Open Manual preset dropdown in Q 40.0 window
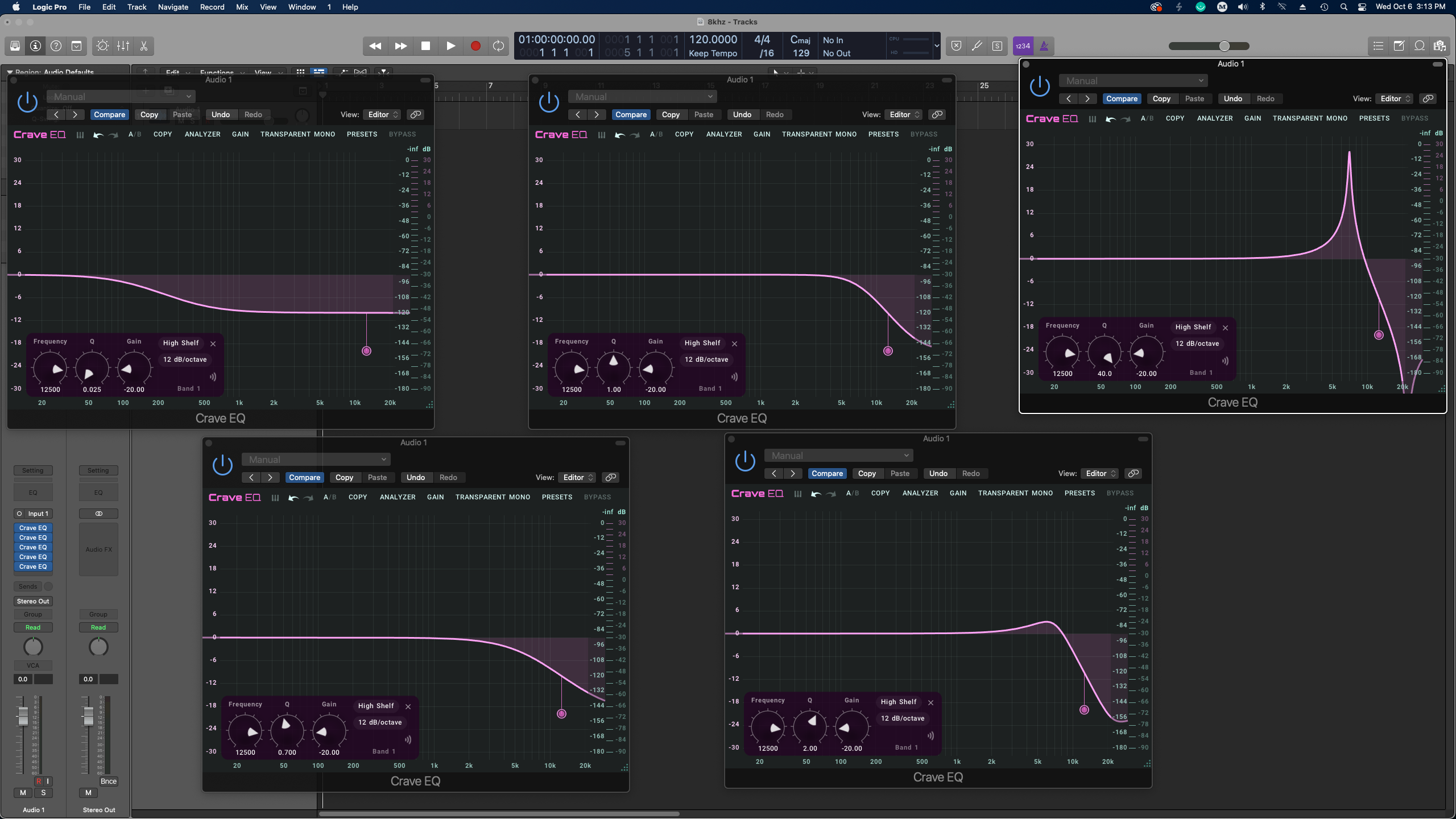The height and width of the screenshot is (819, 1456). pos(1133,81)
